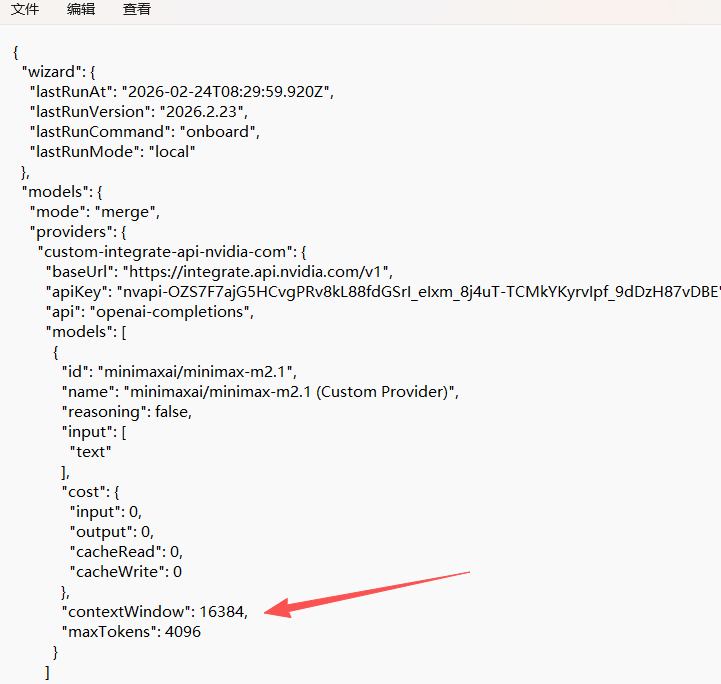Click the "input": 0 cost line

coord(106,512)
